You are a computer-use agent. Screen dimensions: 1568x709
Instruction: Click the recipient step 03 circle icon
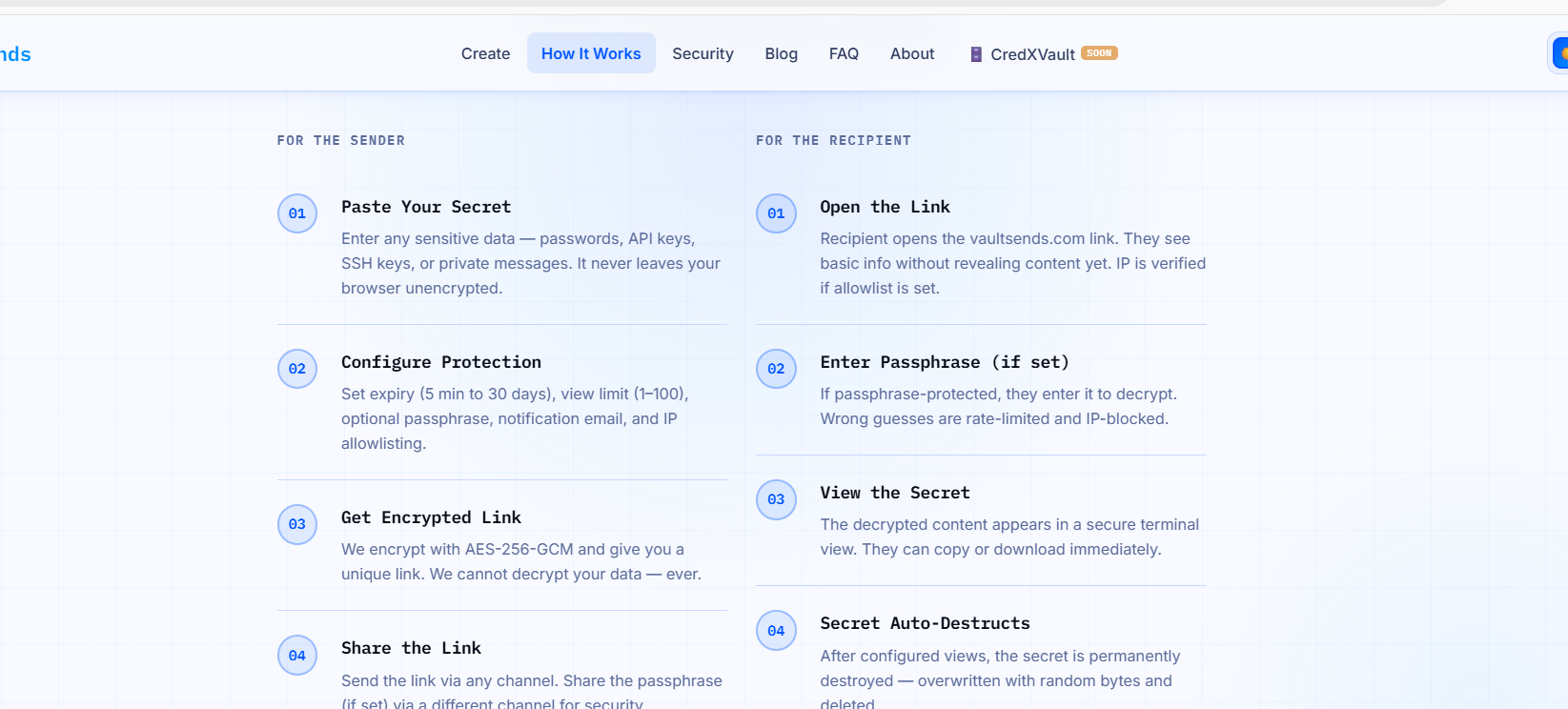pos(776,499)
